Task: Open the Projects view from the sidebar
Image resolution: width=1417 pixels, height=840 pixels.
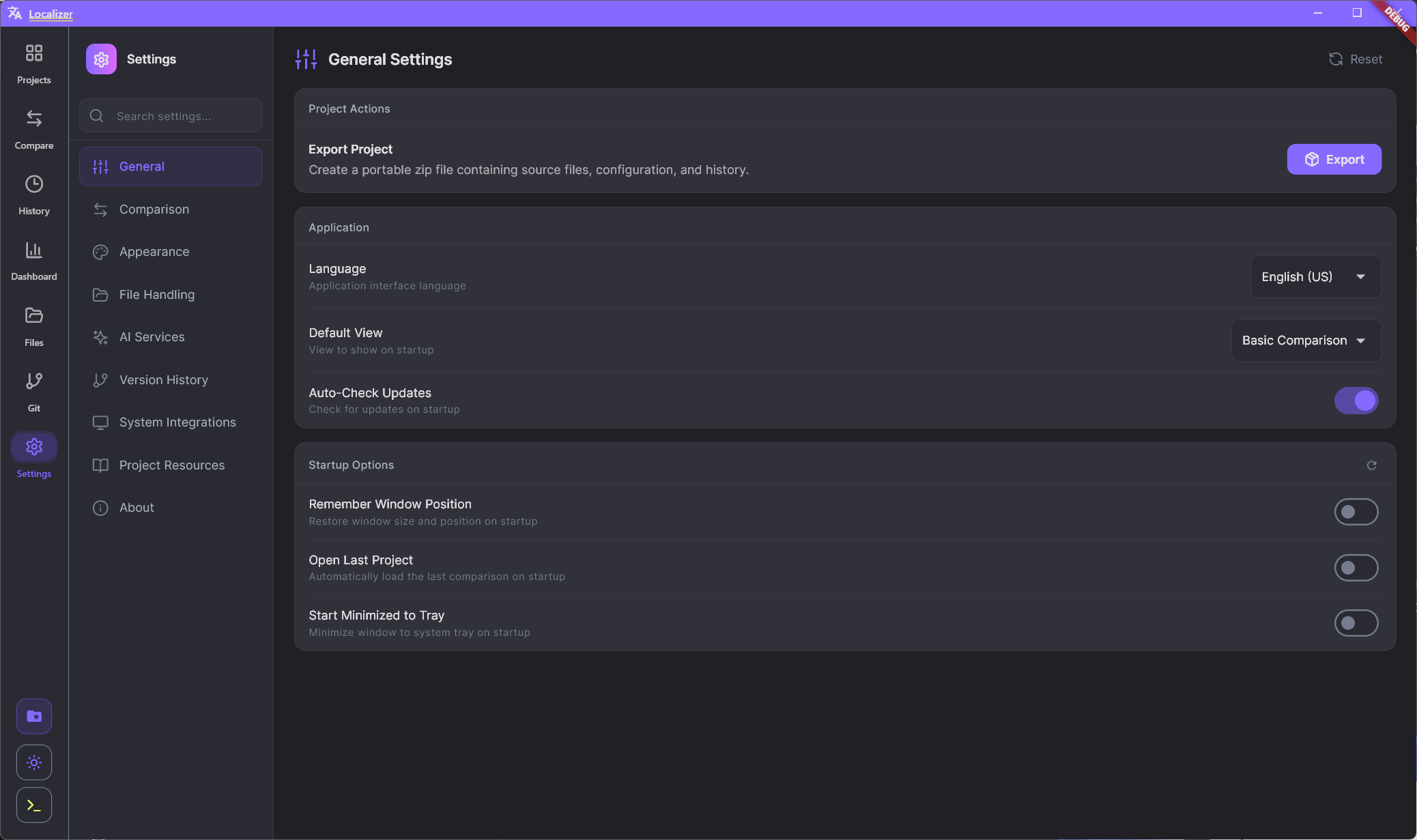Action: pos(33,63)
